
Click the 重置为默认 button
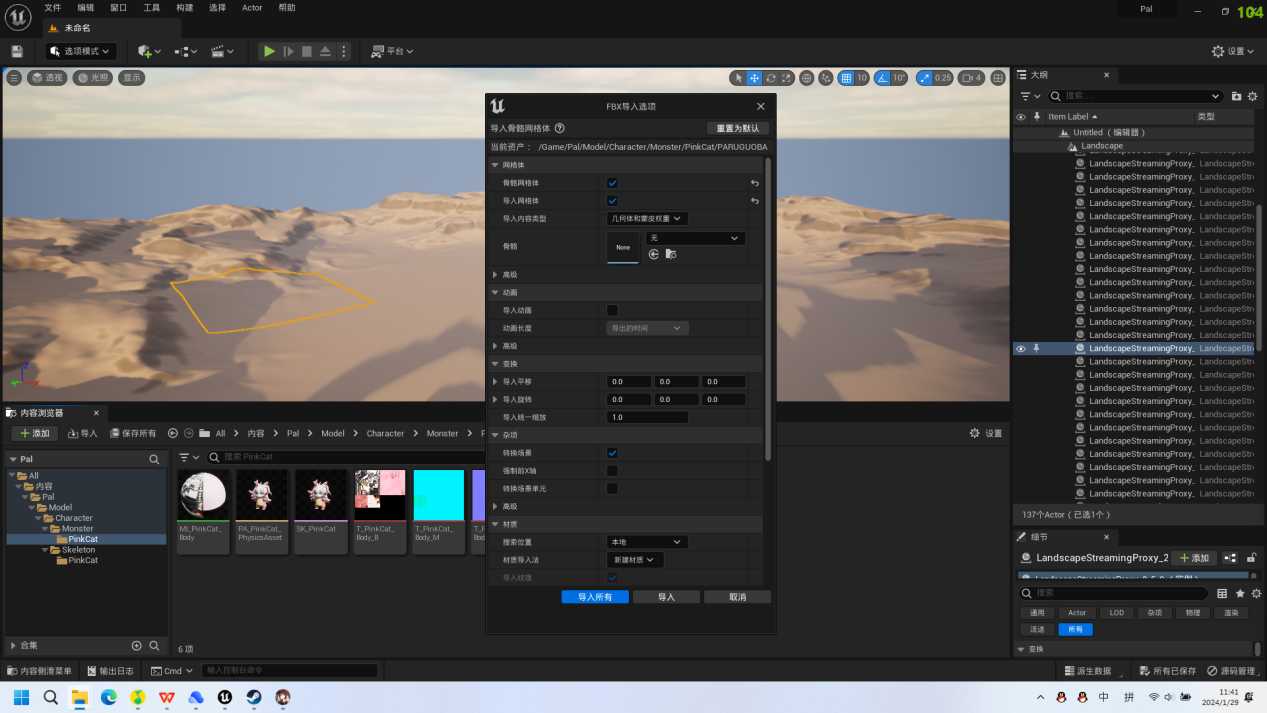click(738, 128)
